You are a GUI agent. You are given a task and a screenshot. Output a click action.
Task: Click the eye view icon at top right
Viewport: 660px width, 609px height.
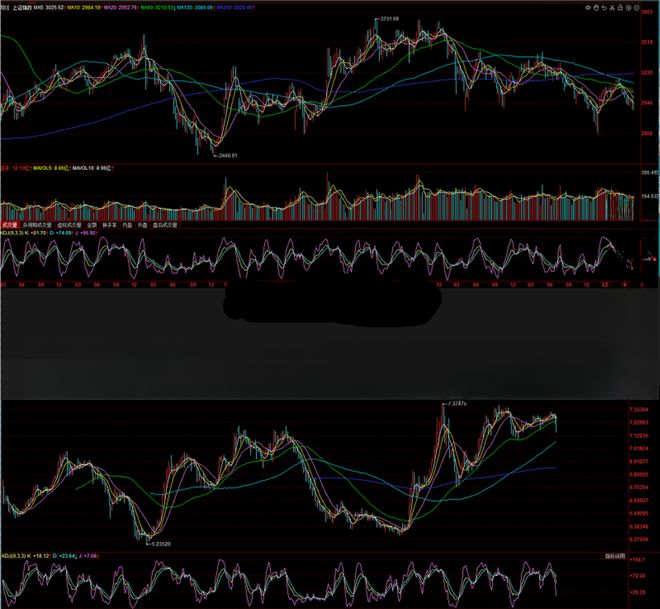coord(588,8)
